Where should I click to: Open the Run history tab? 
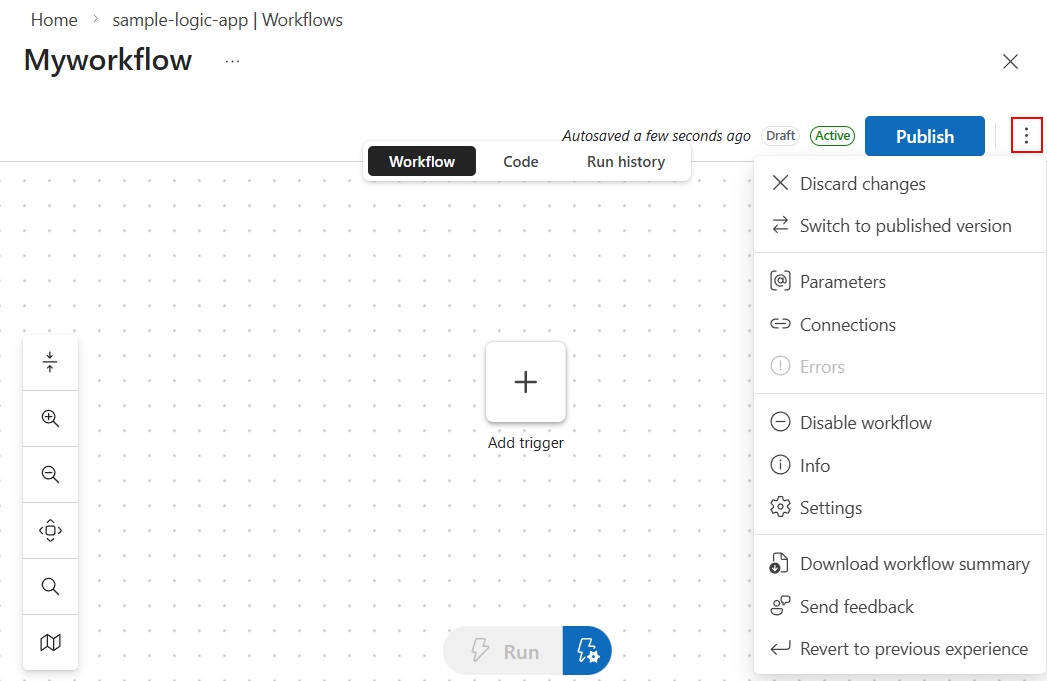click(626, 162)
